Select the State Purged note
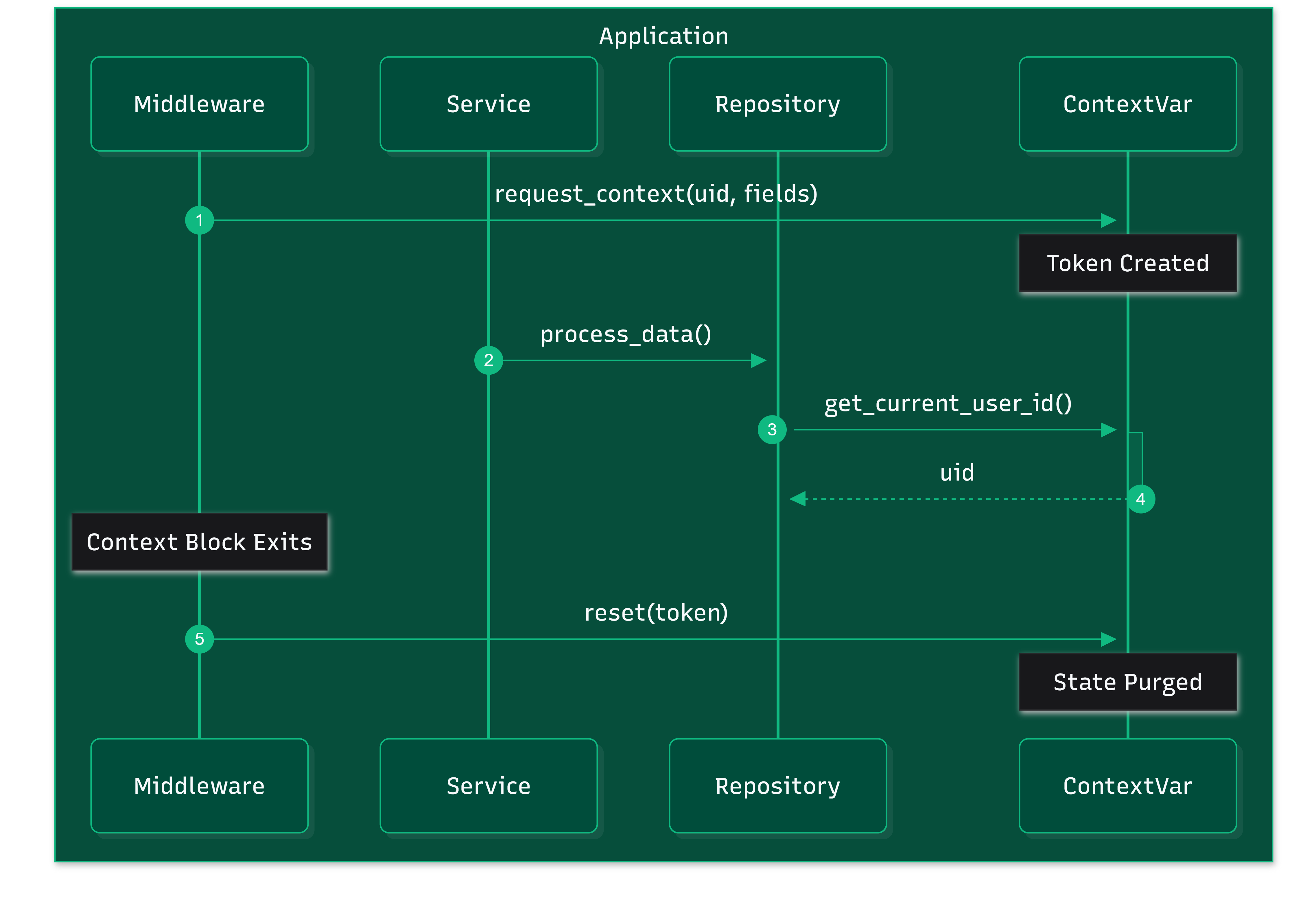This screenshot has height=907, width=1316. click(x=1127, y=682)
